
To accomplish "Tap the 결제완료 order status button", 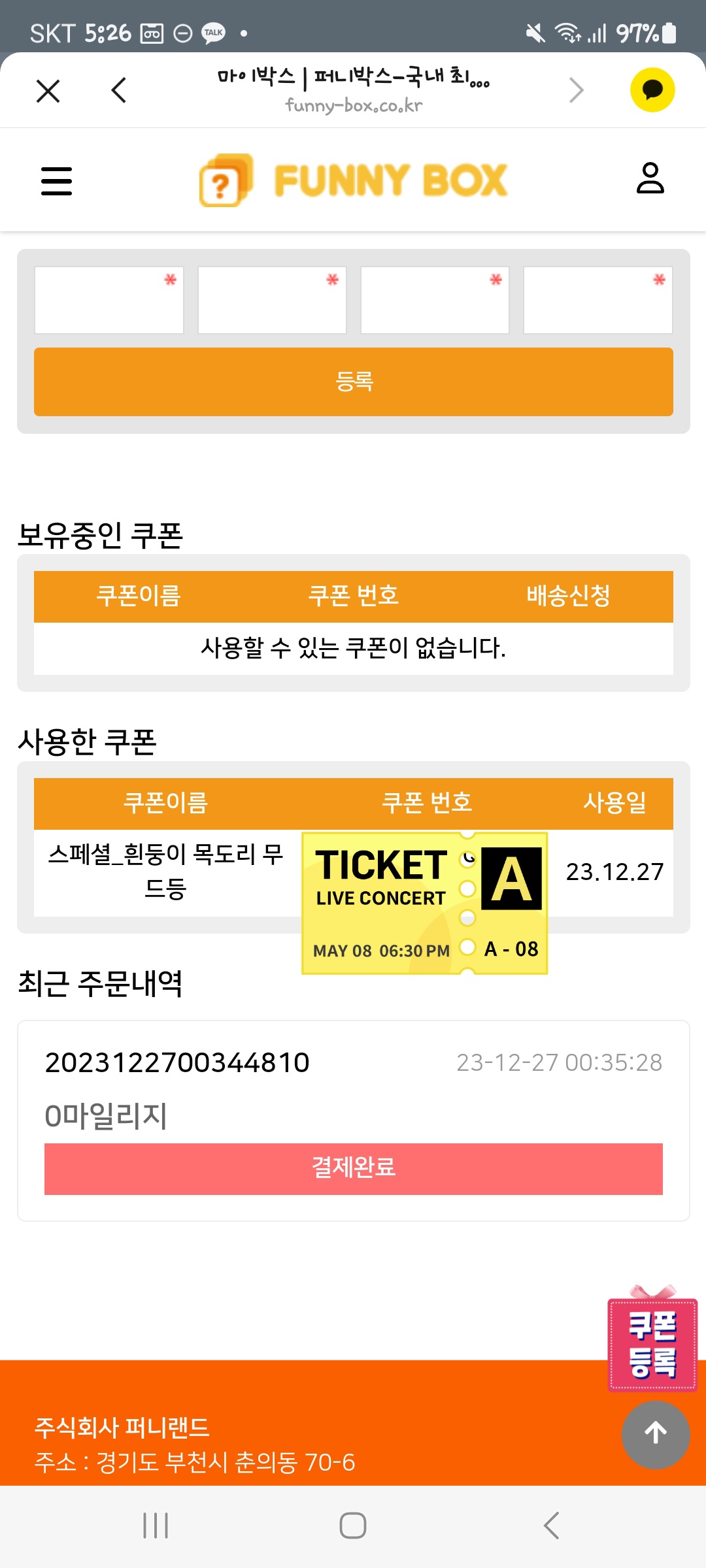I will tap(354, 1169).
